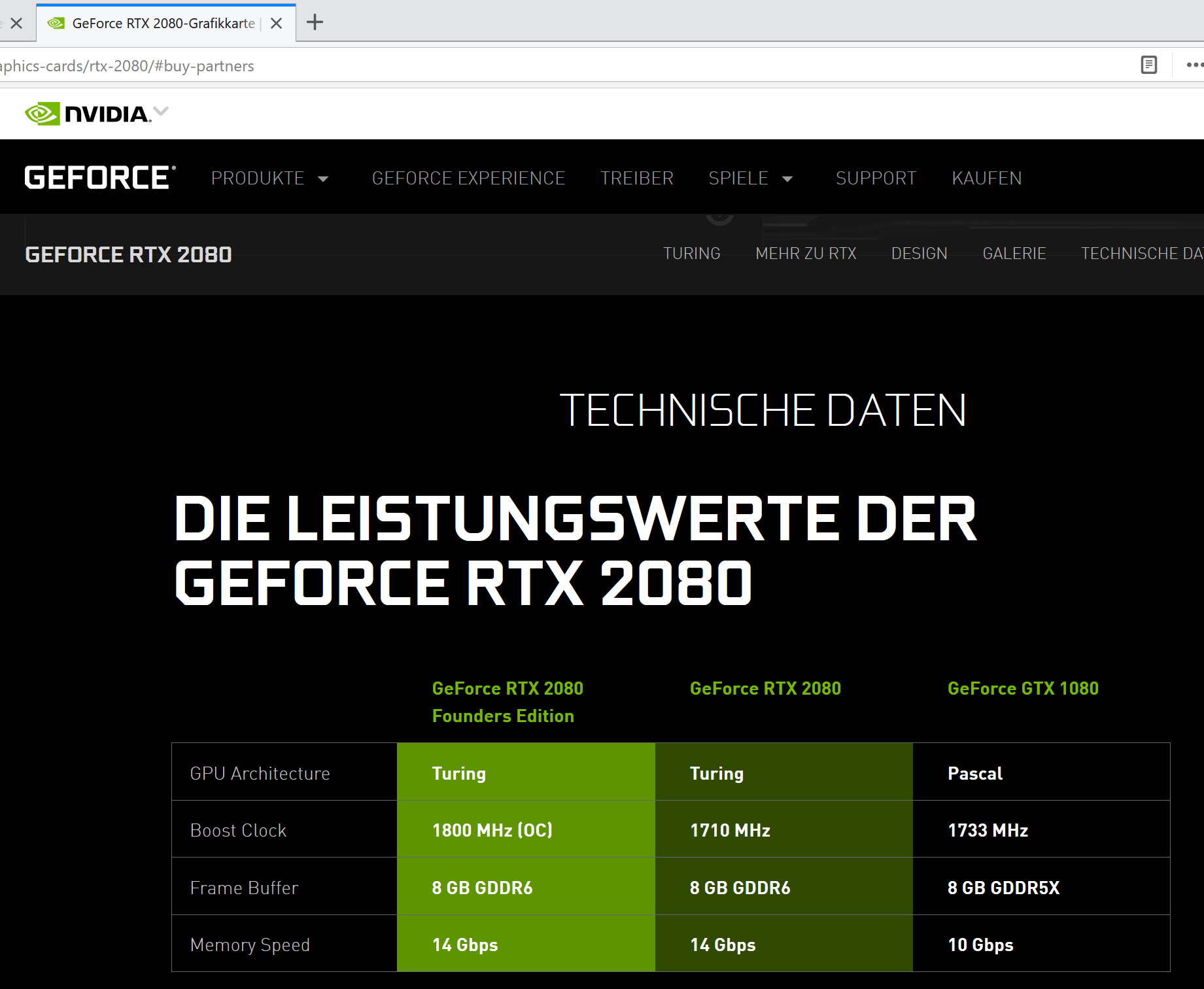The width and height of the screenshot is (1204, 989).
Task: Click the GPU Architecture row label
Action: click(x=260, y=774)
